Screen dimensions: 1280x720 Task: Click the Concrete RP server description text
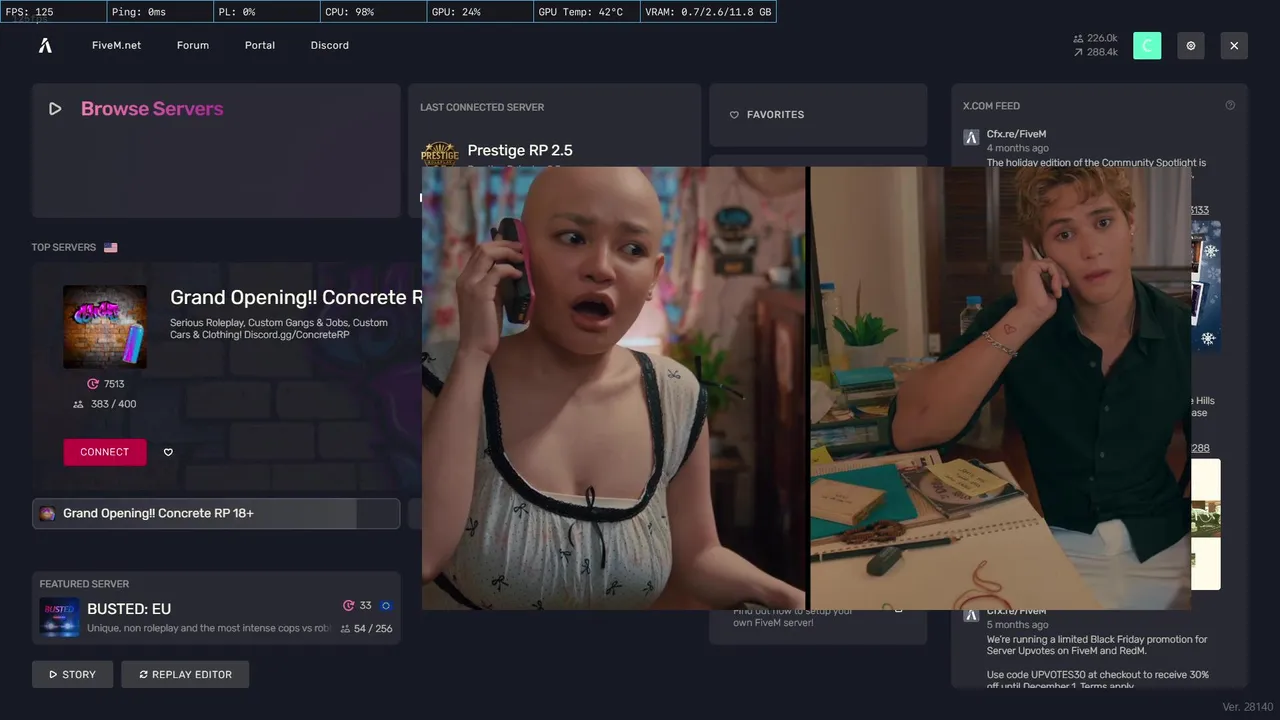coord(279,328)
